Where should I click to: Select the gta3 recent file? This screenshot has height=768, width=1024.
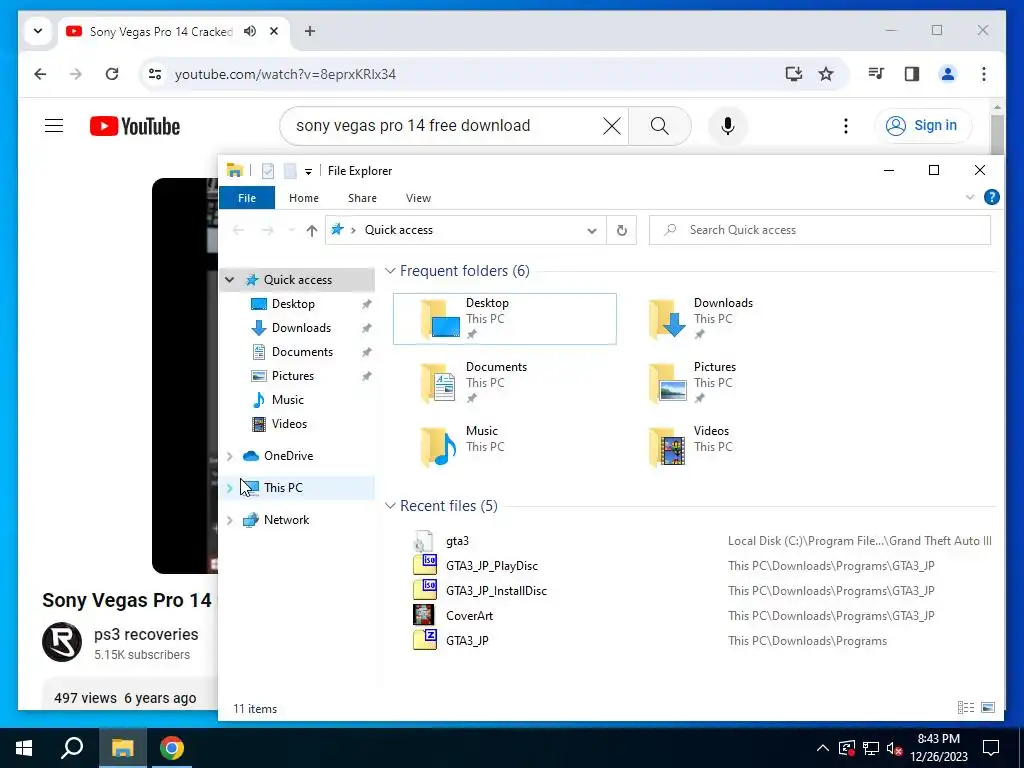[457, 541]
